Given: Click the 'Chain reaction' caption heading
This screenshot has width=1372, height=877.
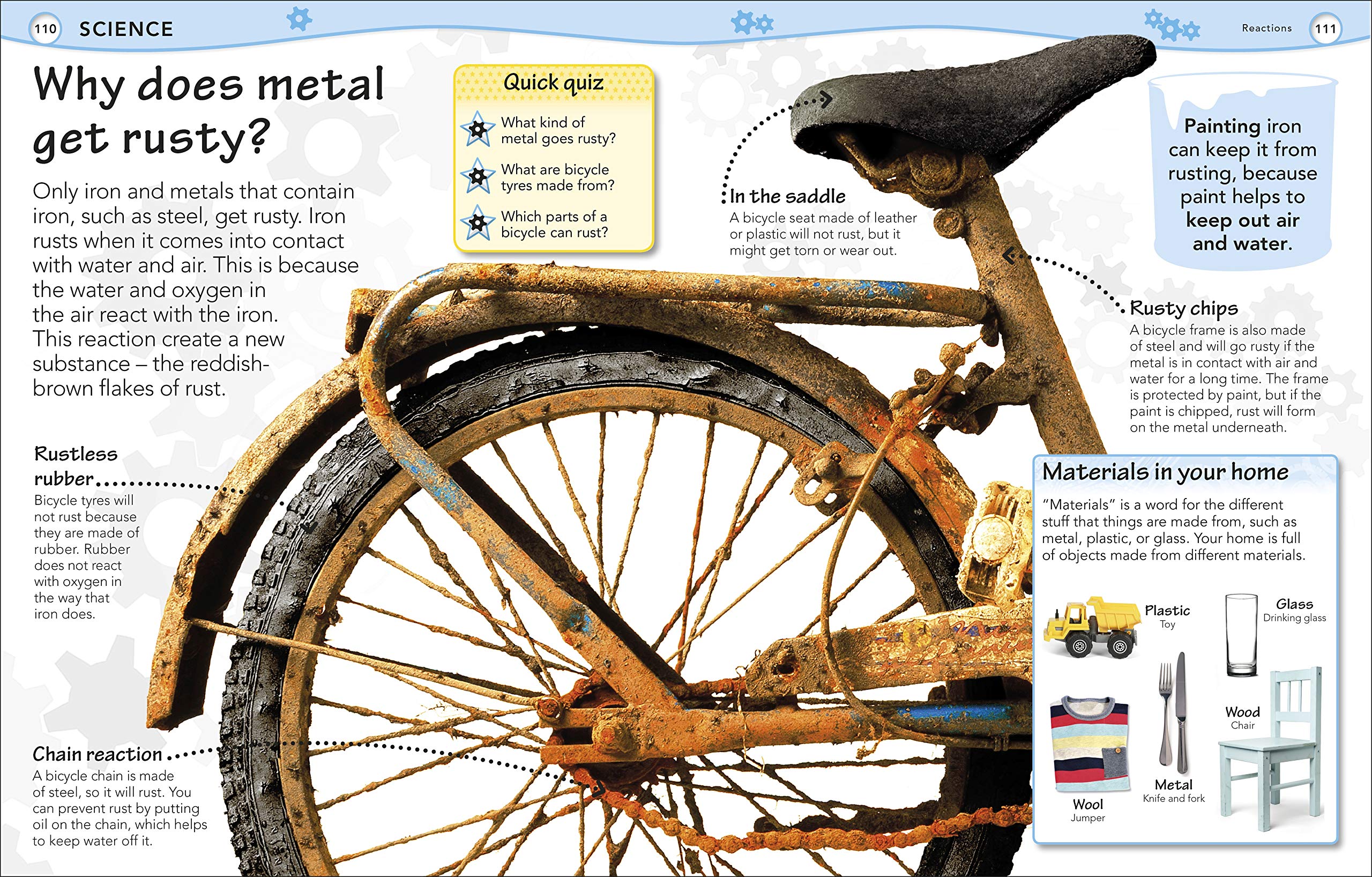Looking at the screenshot, I should [98, 754].
